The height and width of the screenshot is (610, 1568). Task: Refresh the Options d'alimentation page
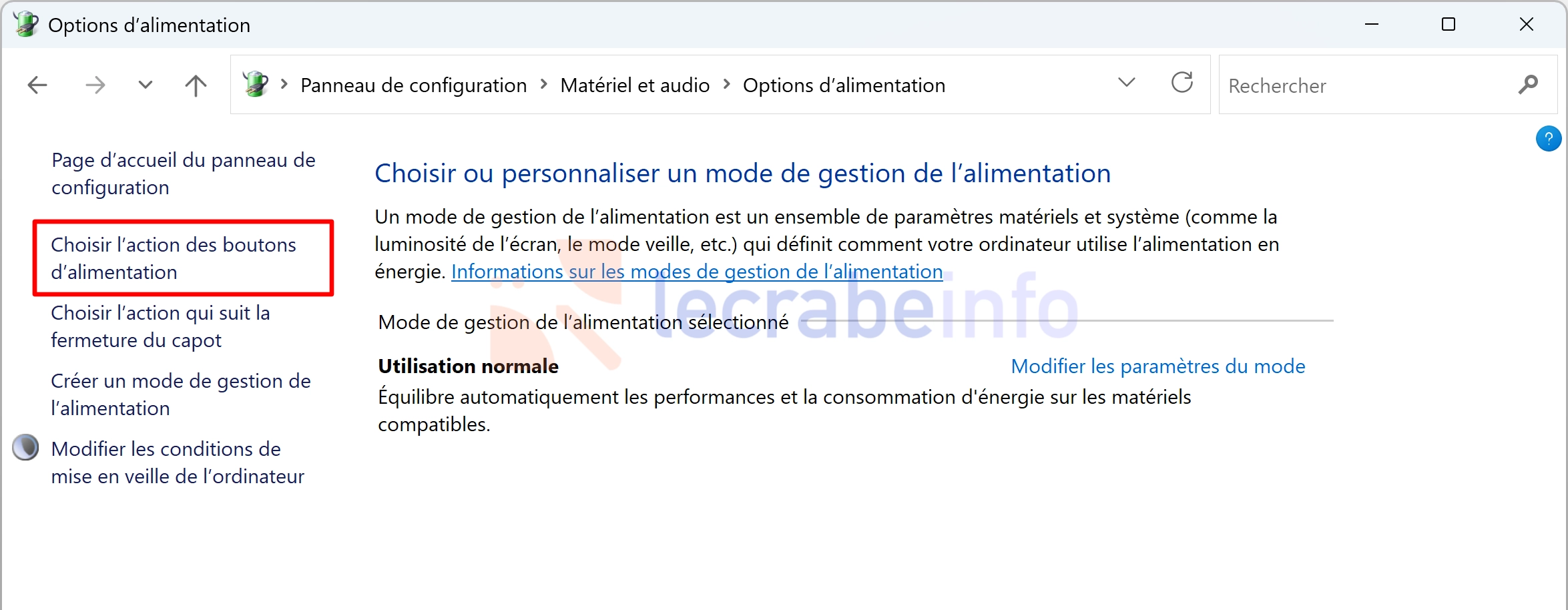click(x=1182, y=83)
